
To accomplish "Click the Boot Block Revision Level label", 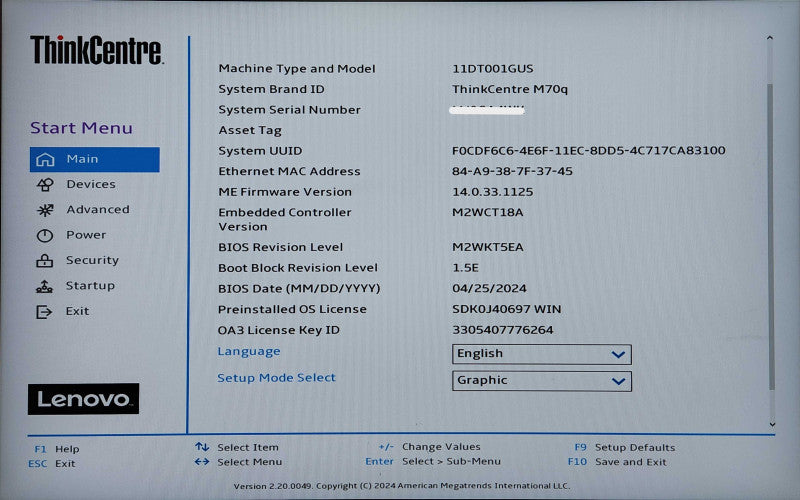I will tap(298, 268).
